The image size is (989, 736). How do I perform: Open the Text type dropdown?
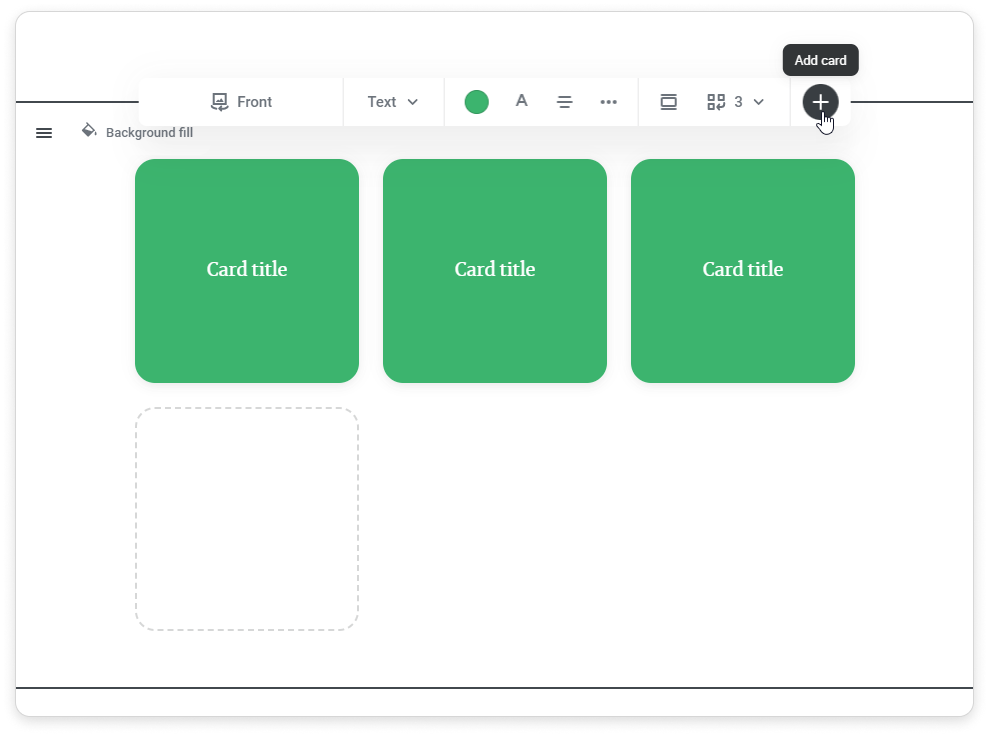[x=382, y=102]
